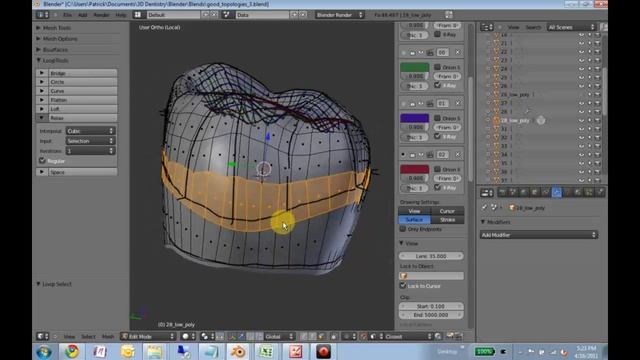Click the Info editor type icon

coord(42,15)
